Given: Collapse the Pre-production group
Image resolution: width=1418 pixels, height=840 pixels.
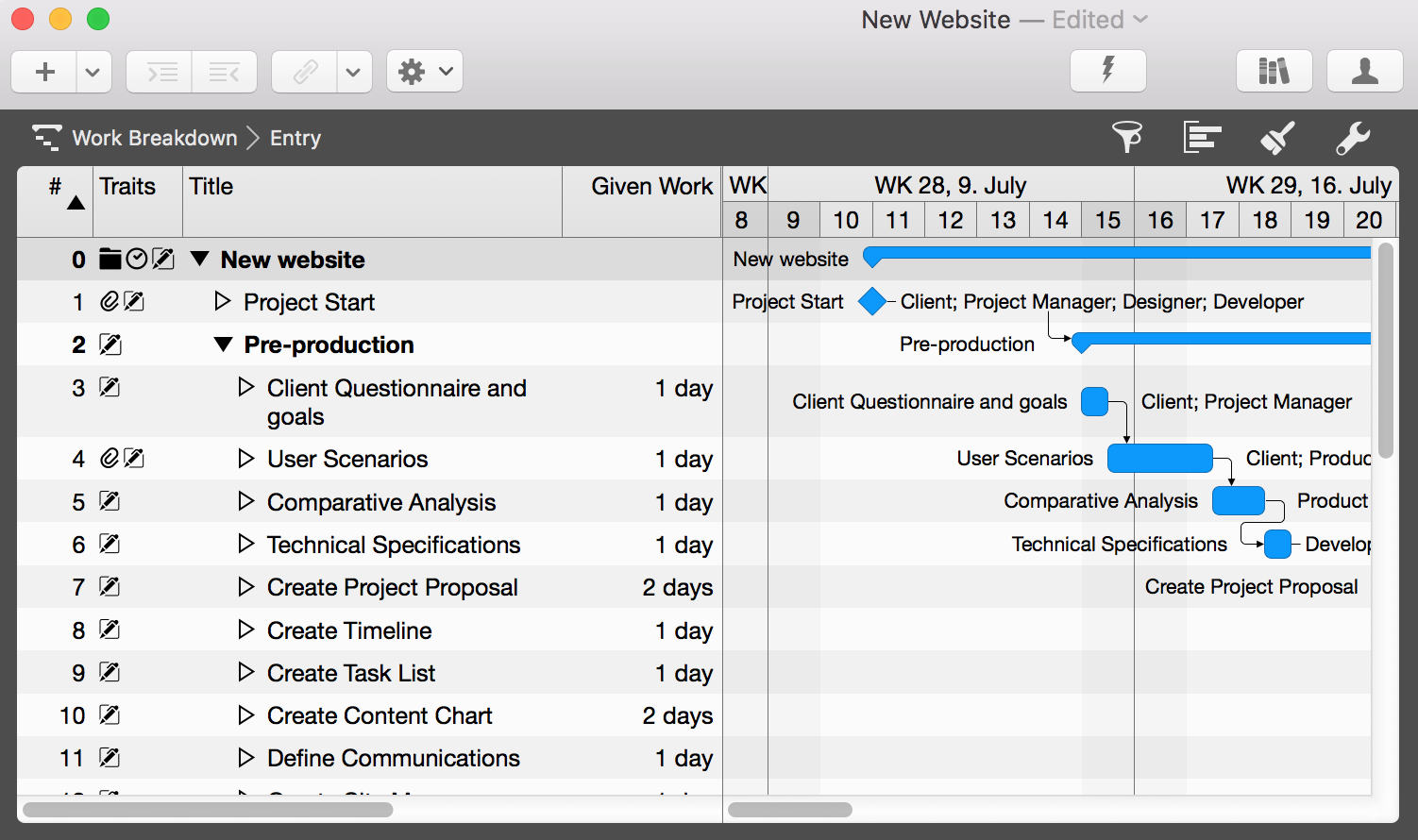Looking at the screenshot, I should tap(223, 344).
